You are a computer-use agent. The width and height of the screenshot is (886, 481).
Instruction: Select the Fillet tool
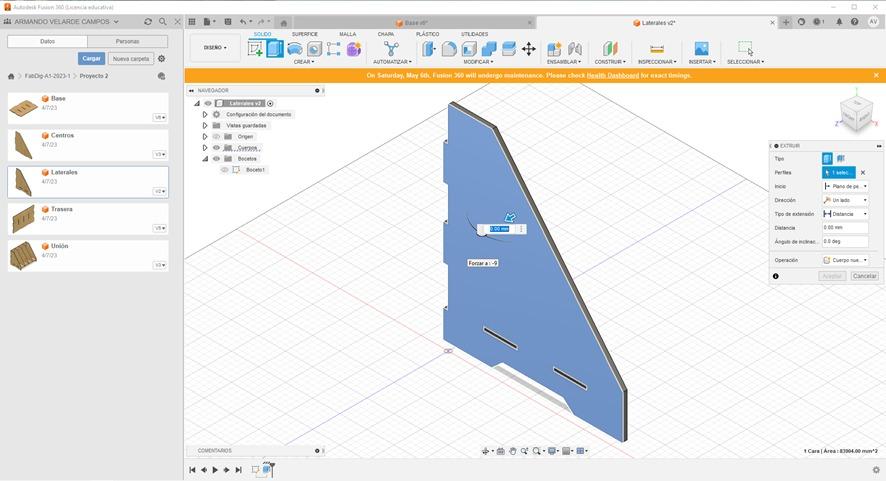coord(449,49)
